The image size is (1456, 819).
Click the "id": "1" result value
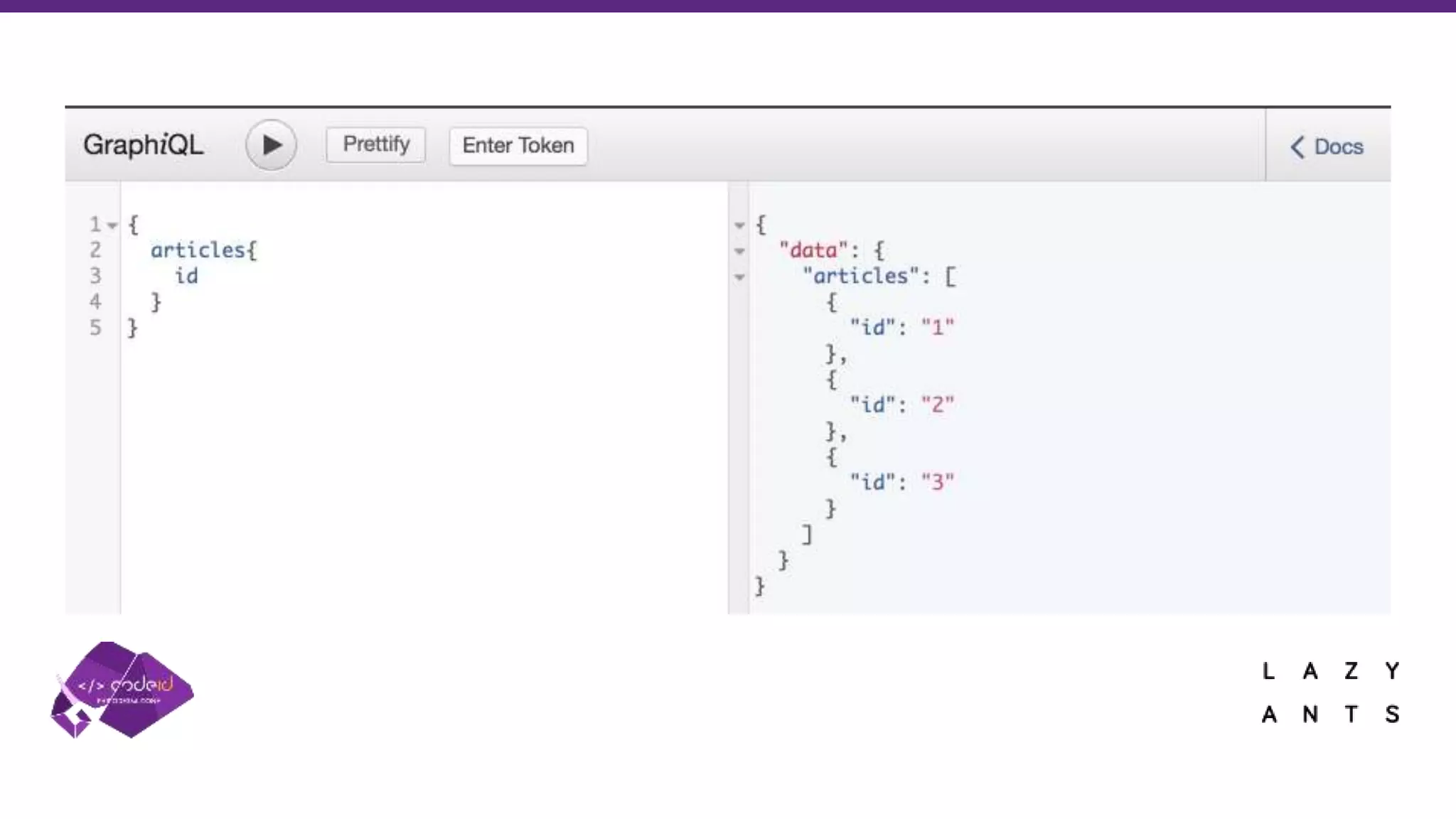pyautogui.click(x=937, y=328)
